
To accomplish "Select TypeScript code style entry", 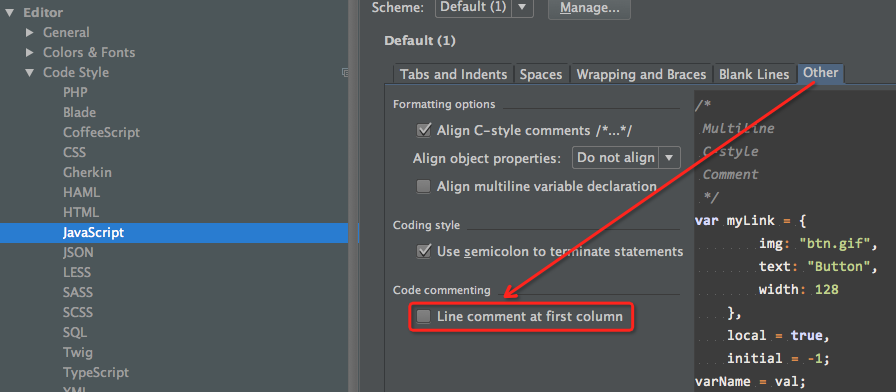I will pyautogui.click(x=96, y=373).
